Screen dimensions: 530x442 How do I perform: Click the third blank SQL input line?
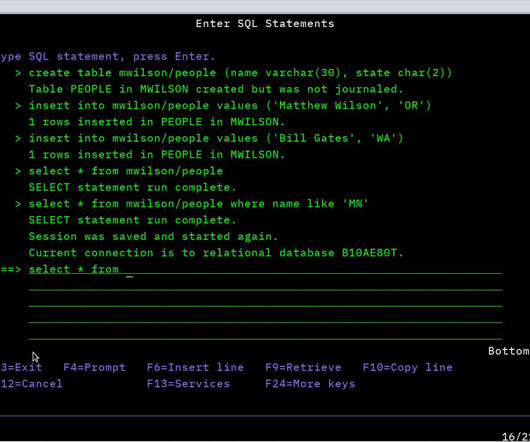pos(265,301)
